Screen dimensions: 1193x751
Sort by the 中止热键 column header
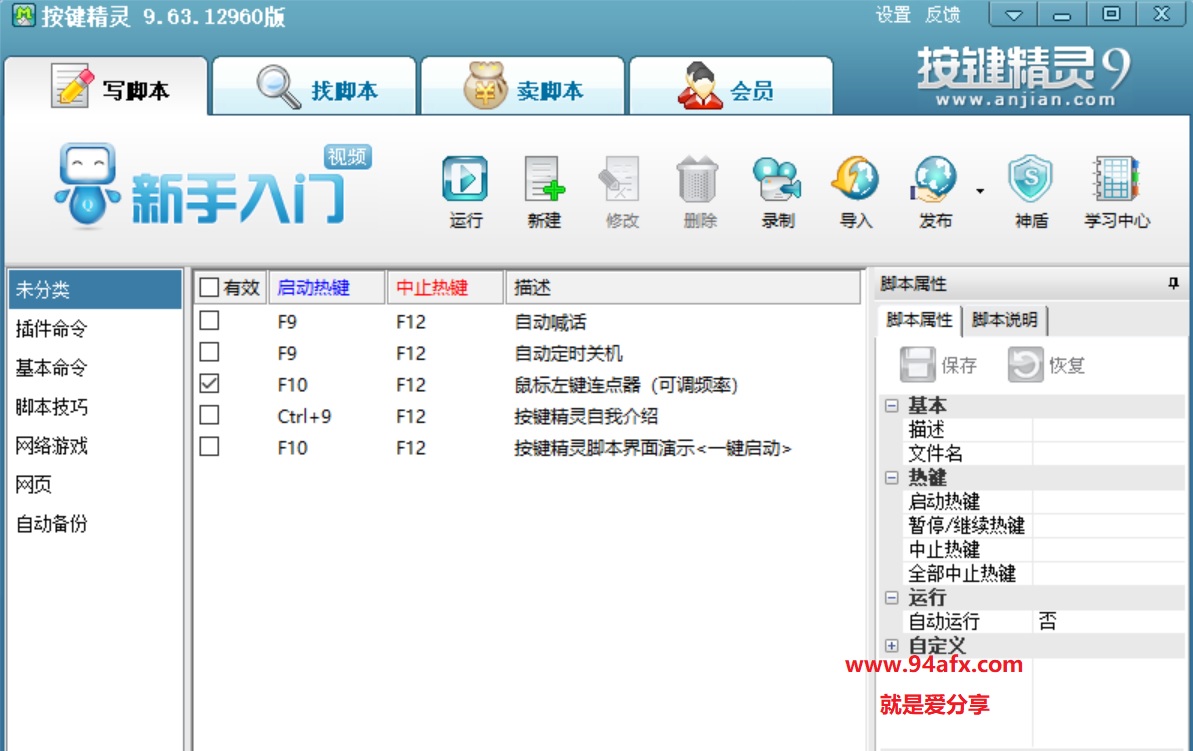click(x=445, y=288)
